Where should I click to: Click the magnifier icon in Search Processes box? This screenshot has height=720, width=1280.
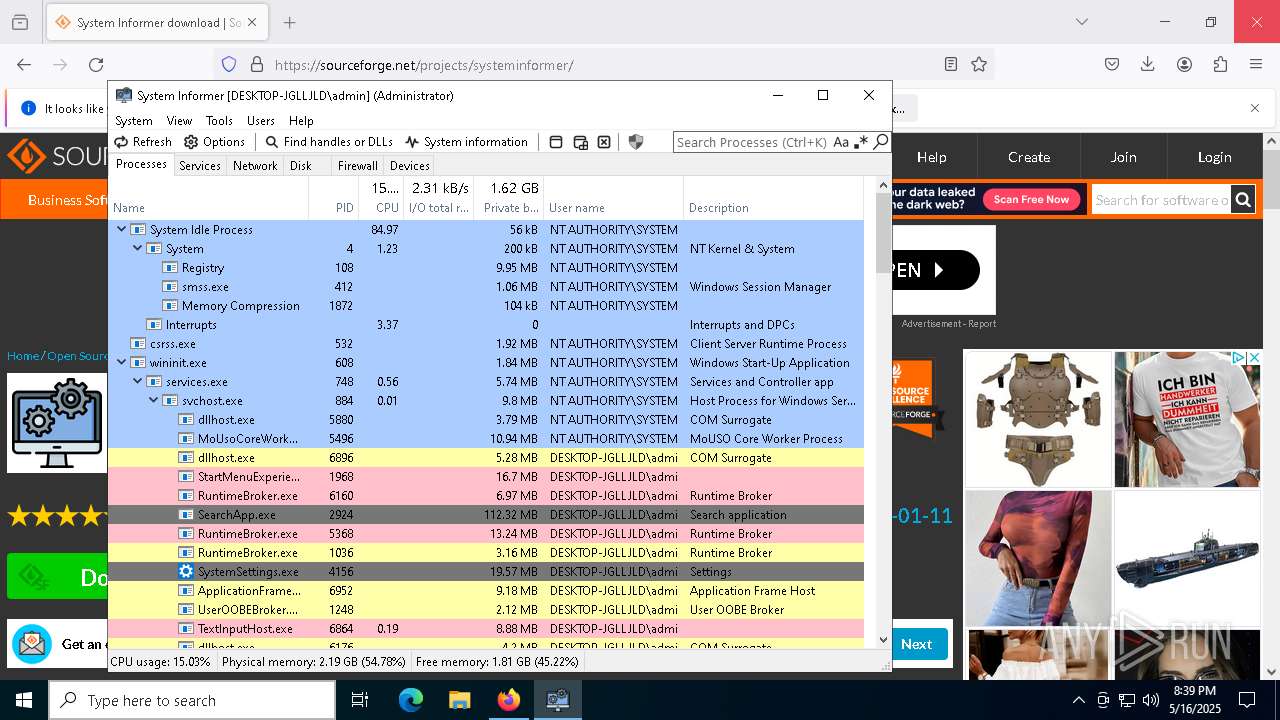(x=880, y=142)
